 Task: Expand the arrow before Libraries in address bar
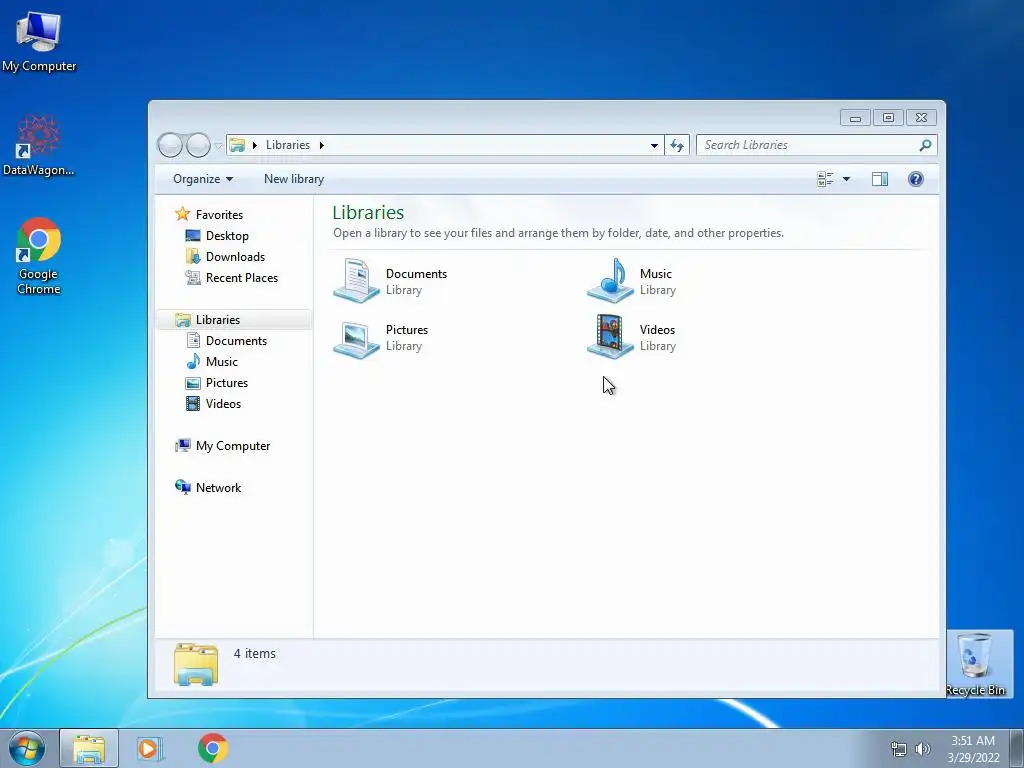click(x=255, y=145)
